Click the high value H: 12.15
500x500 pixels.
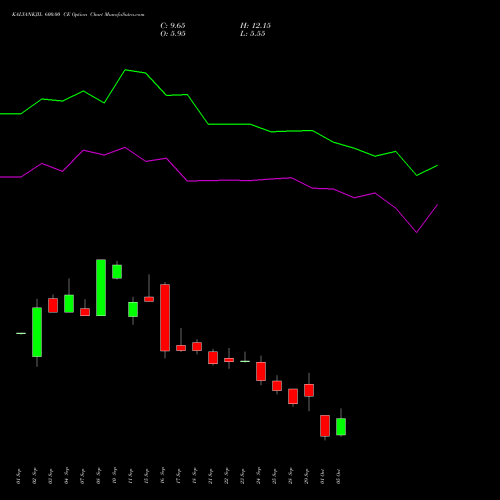255,26
